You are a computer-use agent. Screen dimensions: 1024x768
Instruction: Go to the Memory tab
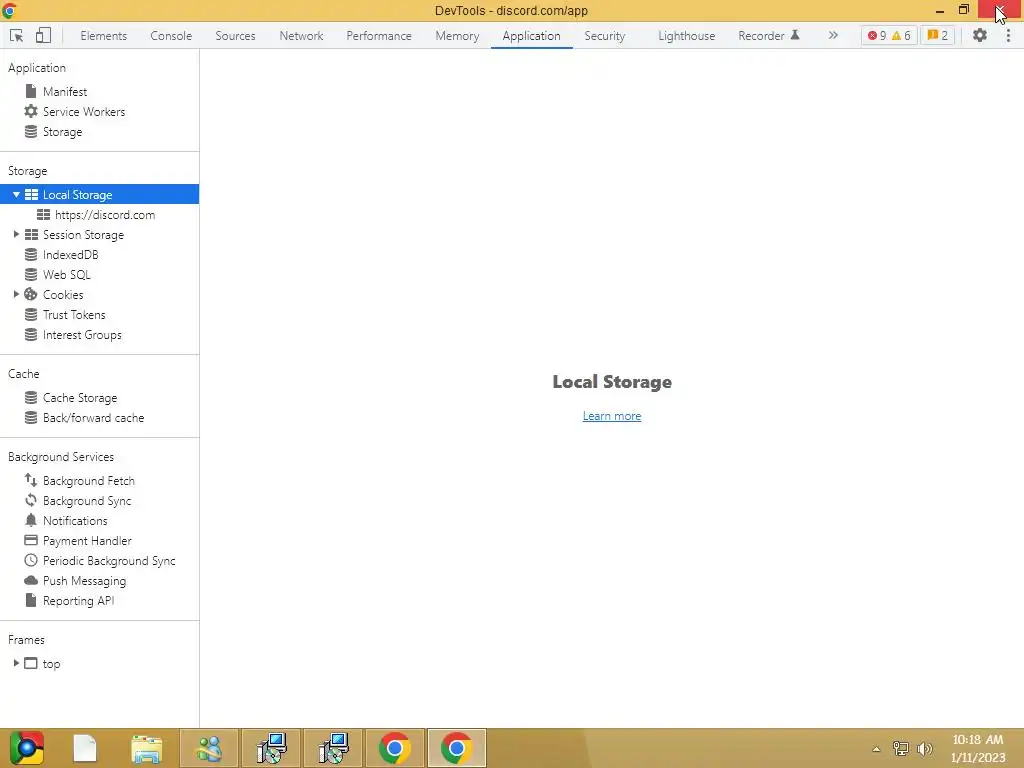click(457, 36)
